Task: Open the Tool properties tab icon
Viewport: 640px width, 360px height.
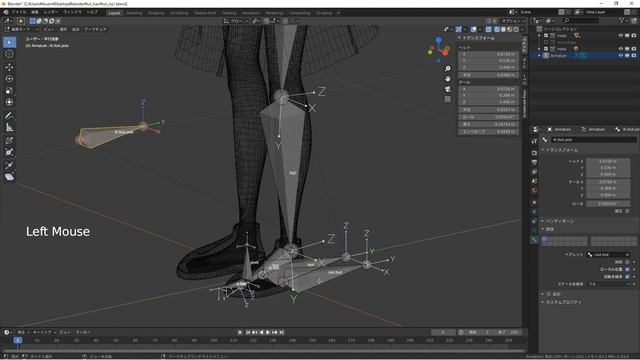Action: point(534,141)
